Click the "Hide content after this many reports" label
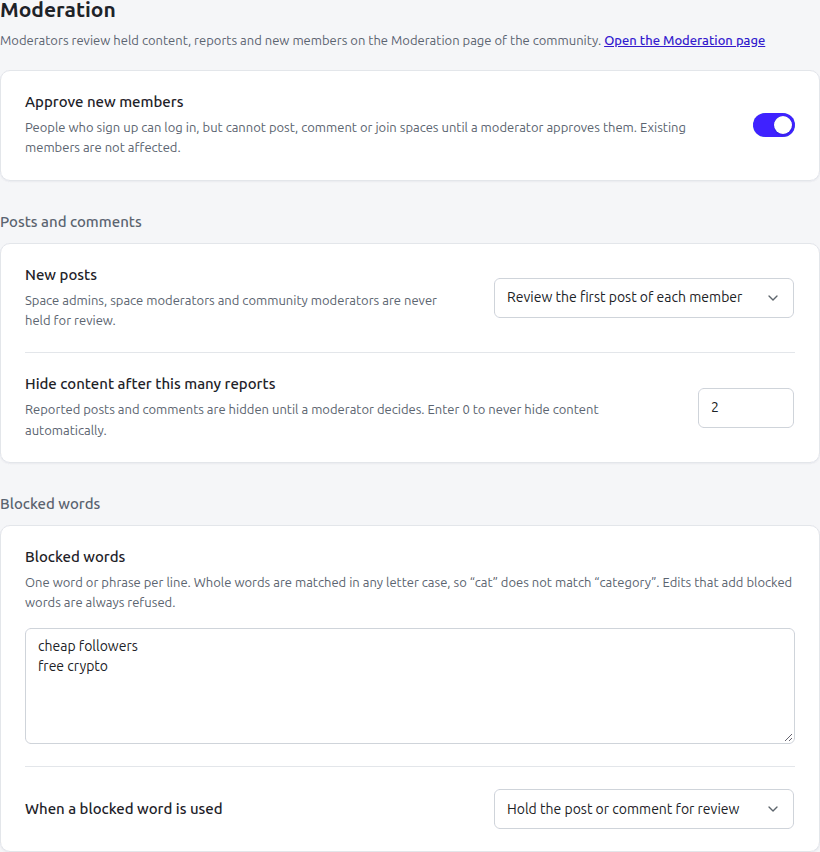This screenshot has height=852, width=820. (150, 384)
